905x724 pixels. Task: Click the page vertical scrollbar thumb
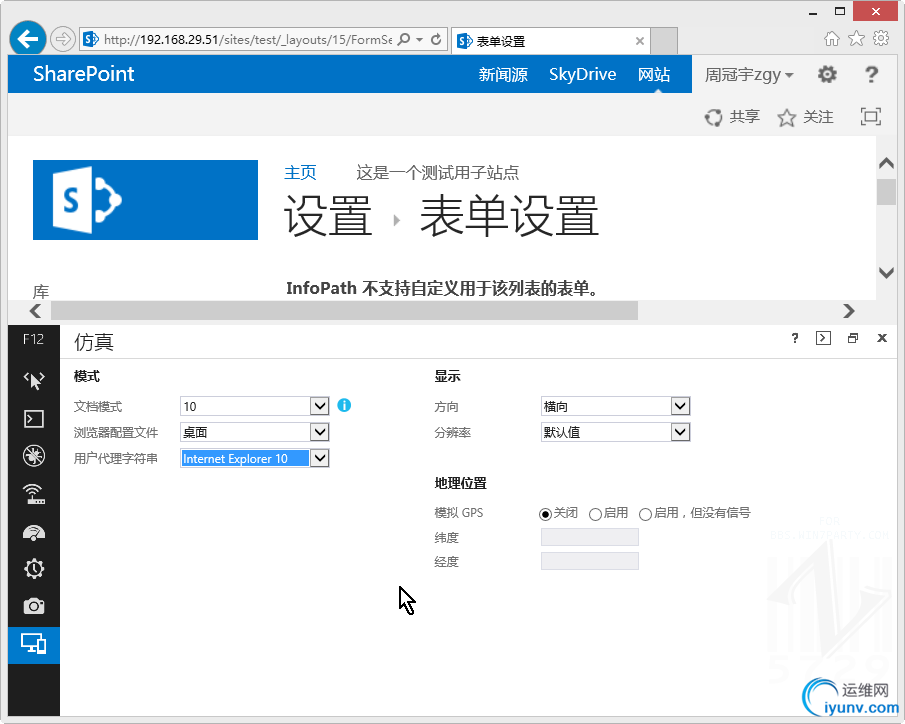click(x=886, y=192)
